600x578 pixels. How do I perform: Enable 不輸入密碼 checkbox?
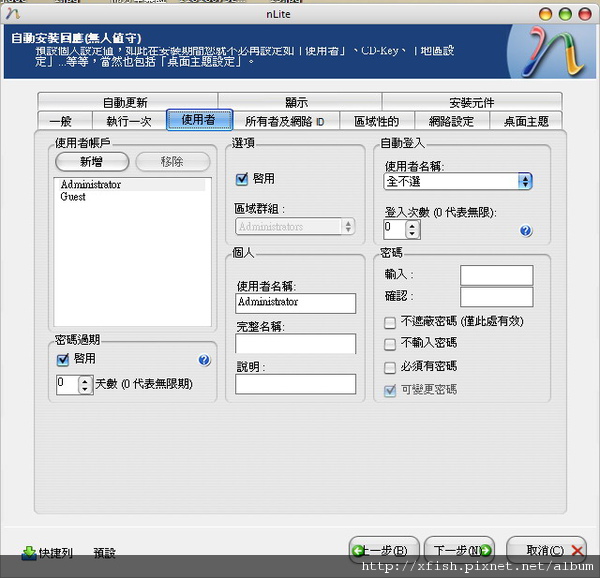(x=390, y=344)
